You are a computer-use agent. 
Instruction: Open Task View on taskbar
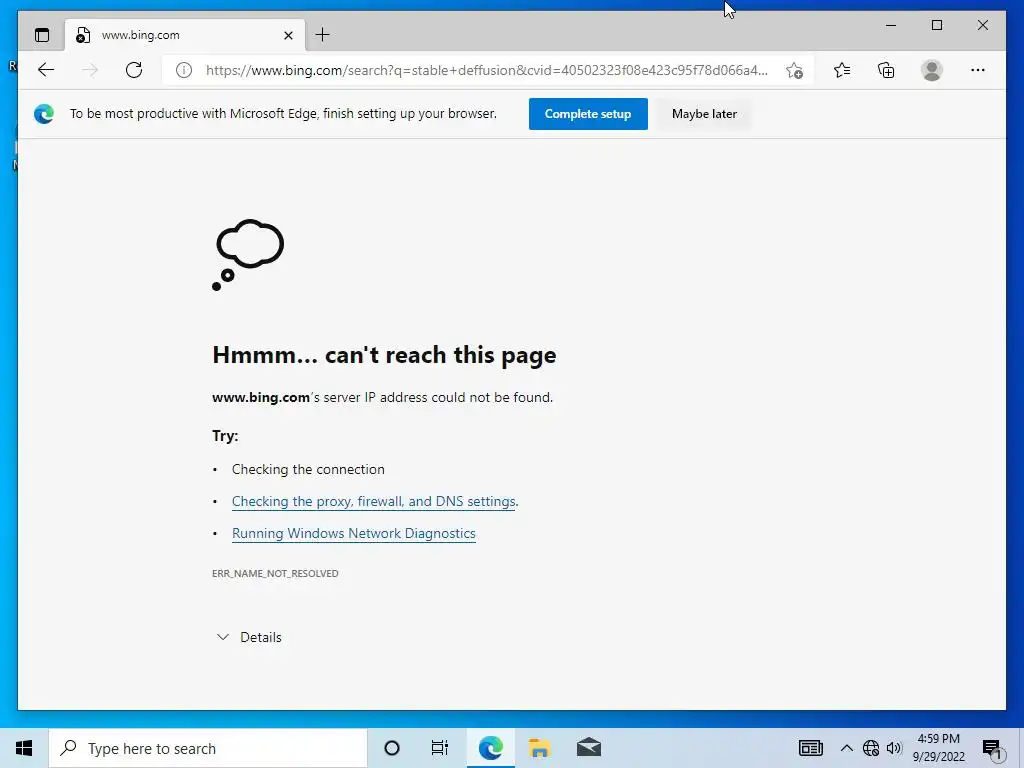pyautogui.click(x=440, y=748)
